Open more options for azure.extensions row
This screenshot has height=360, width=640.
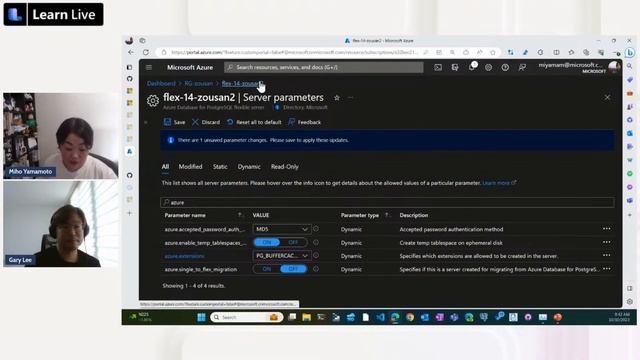(x=607, y=255)
